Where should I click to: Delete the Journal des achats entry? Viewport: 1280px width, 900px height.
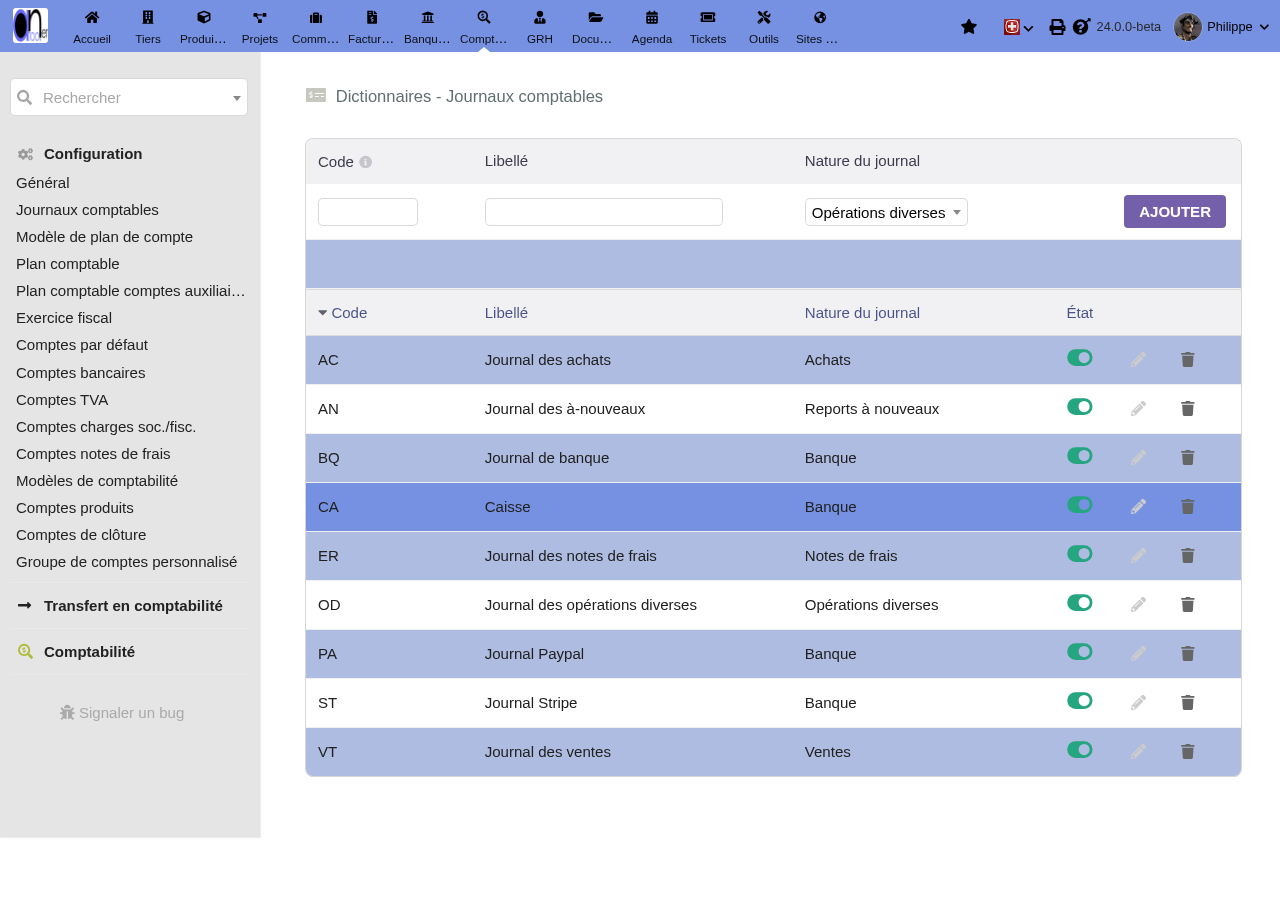click(1188, 359)
